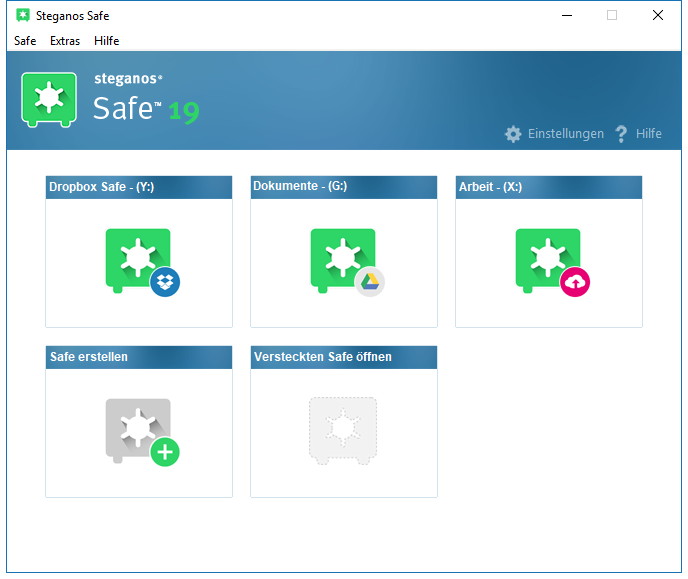Select the Arbeit - (X:) header
This screenshot has width=688, height=579.
(548, 187)
